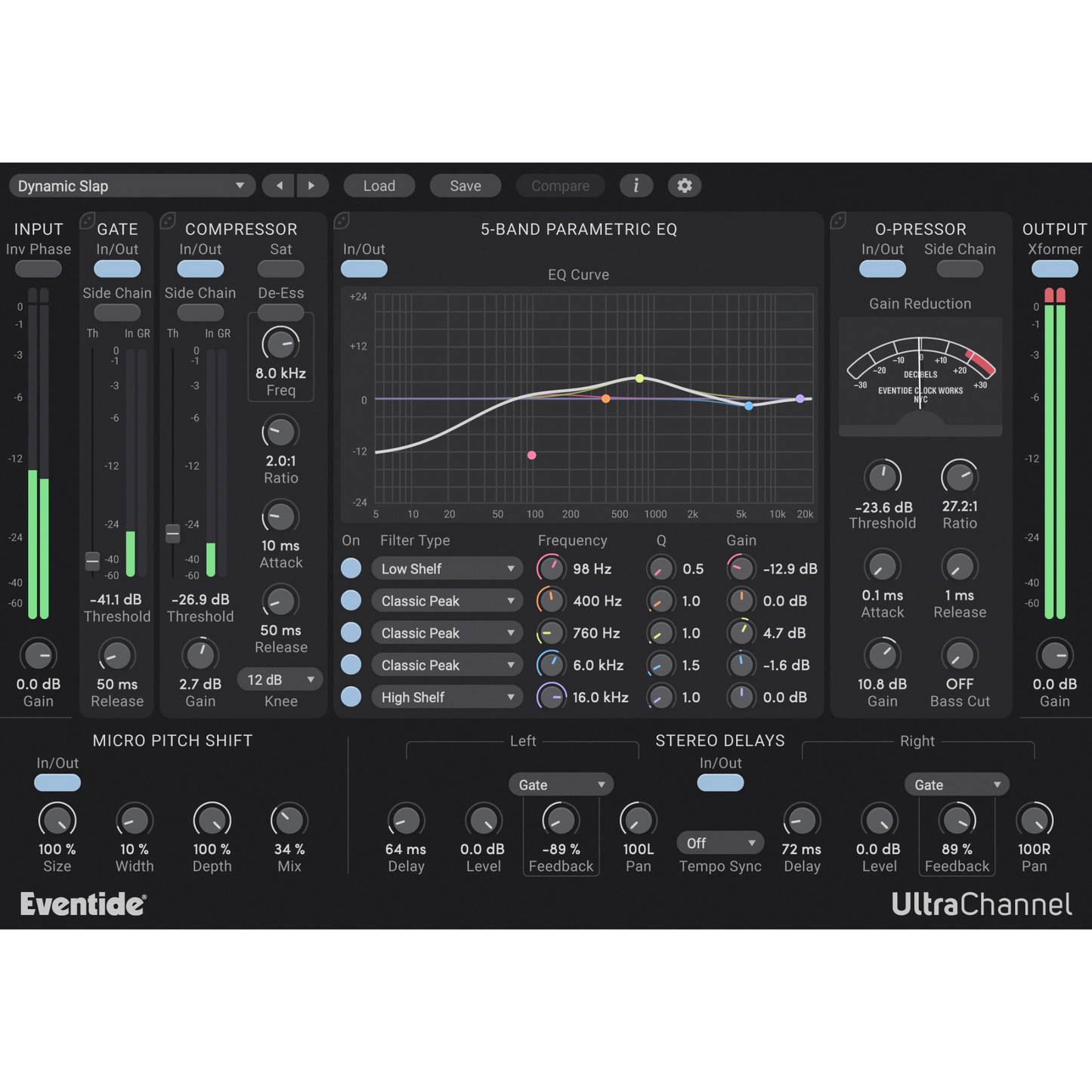Viewport: 1092px width, 1092px height.
Task: Open the High Shelf filter type dropdown
Action: pos(447,697)
